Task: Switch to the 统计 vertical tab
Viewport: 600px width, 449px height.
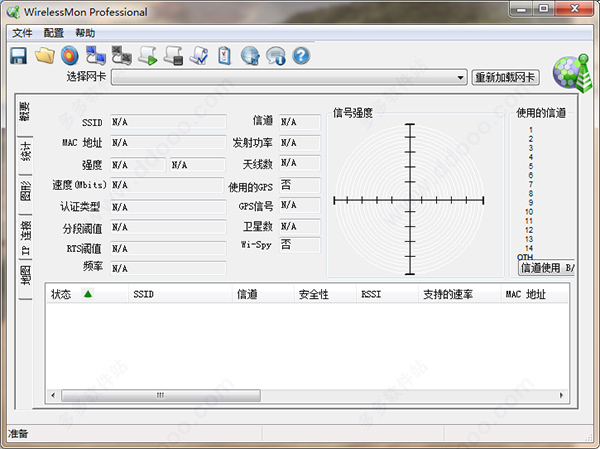Action: [x=25, y=151]
